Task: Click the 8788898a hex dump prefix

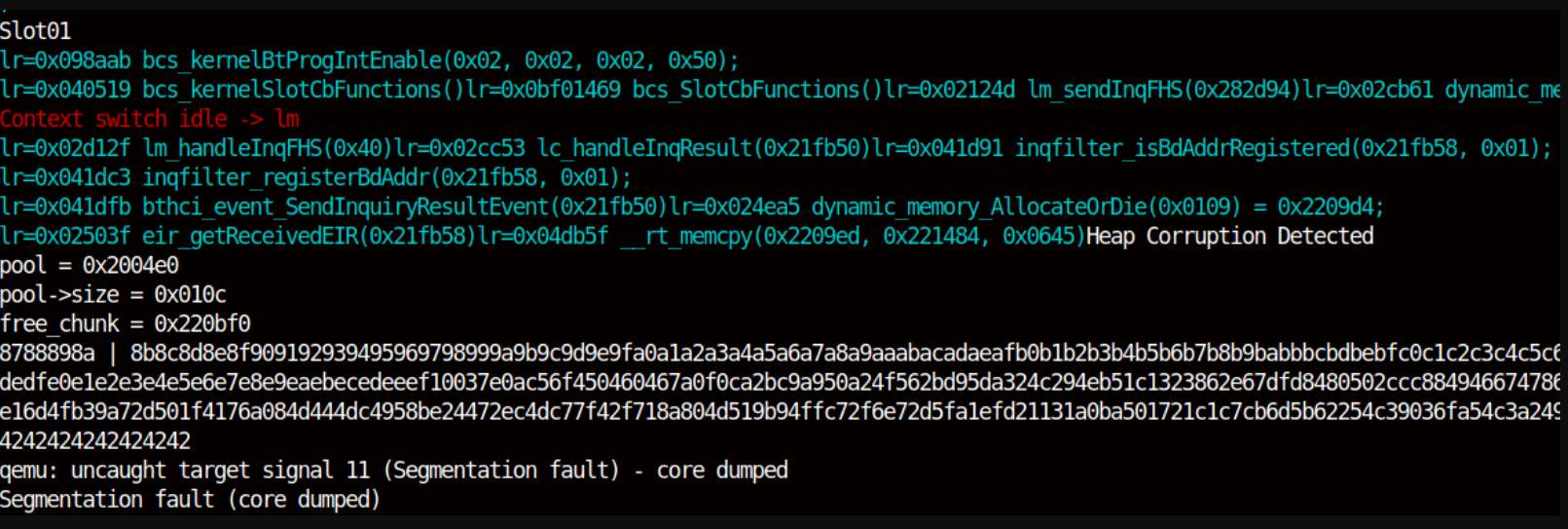Action: click(x=48, y=353)
